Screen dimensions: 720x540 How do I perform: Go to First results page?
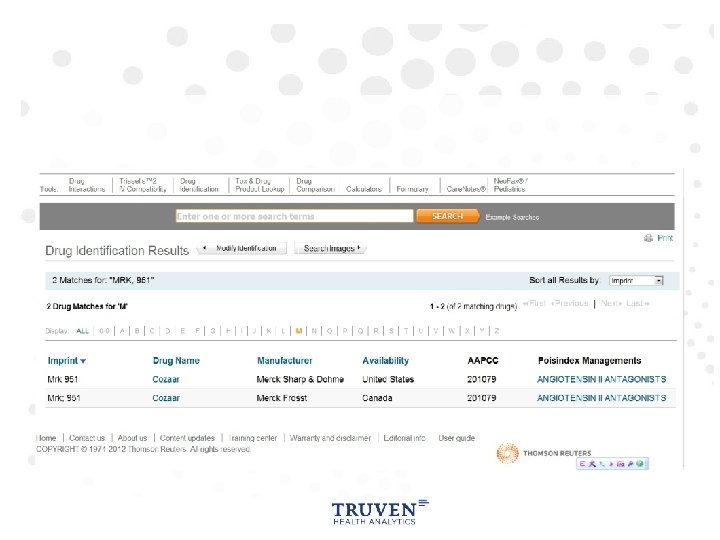(535, 303)
